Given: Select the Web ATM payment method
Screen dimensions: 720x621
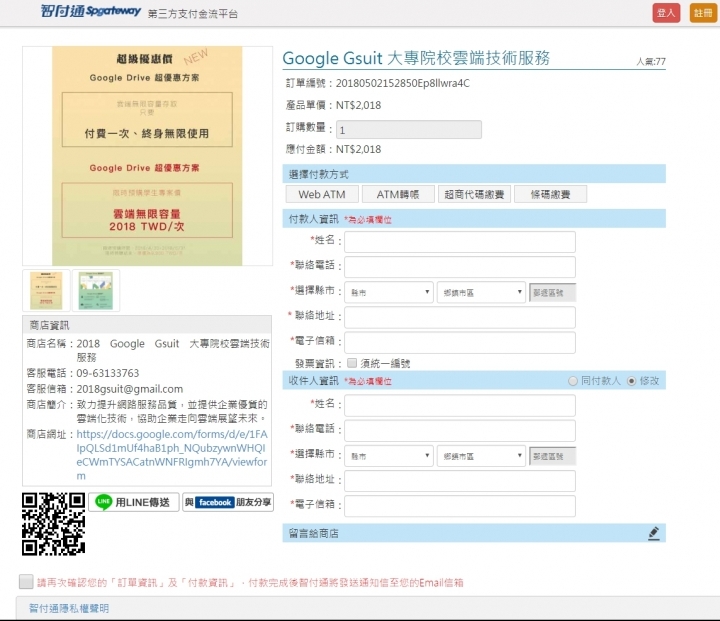Looking at the screenshot, I should [322, 194].
